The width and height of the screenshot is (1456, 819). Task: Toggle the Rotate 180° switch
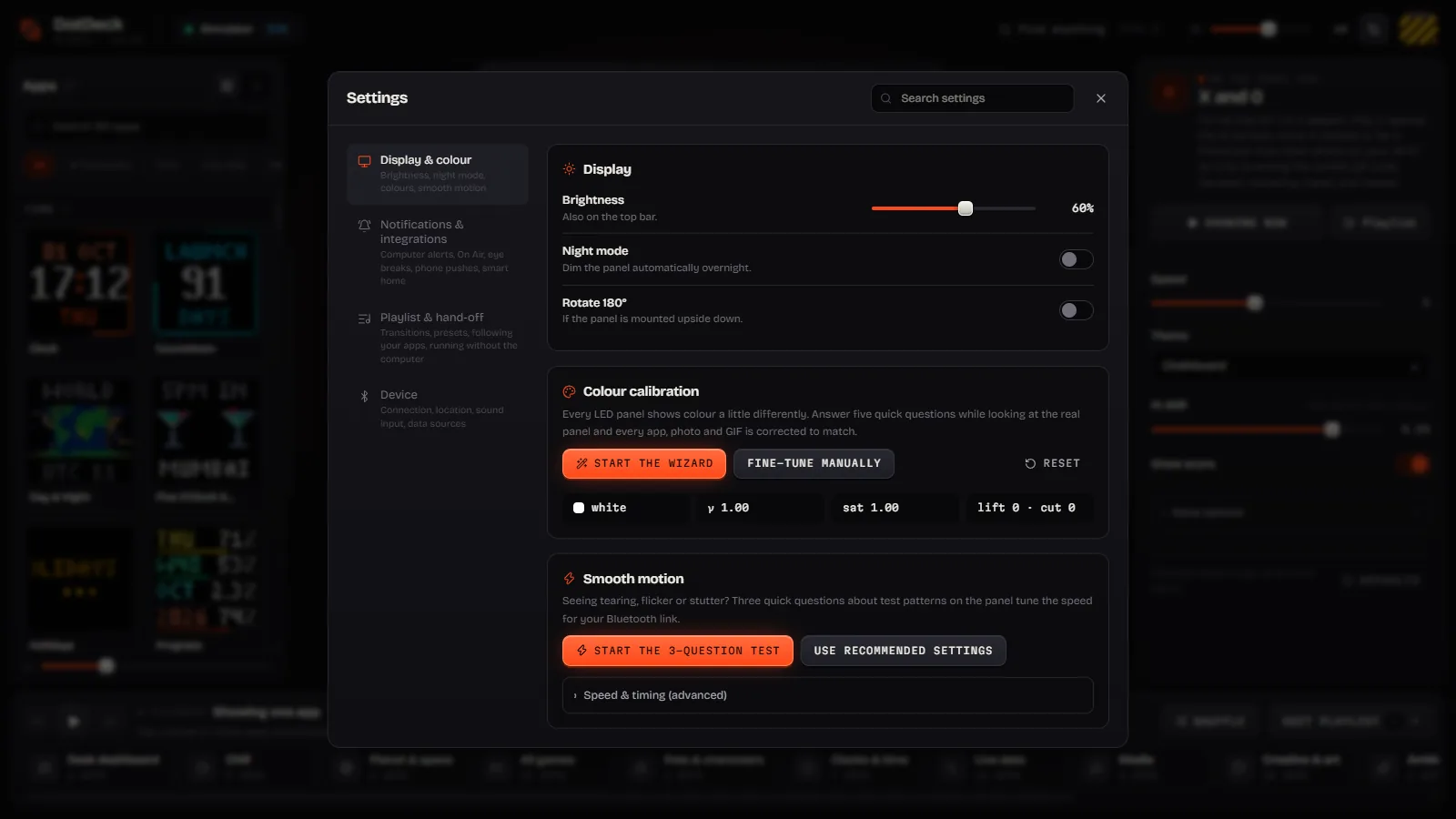1077,310
